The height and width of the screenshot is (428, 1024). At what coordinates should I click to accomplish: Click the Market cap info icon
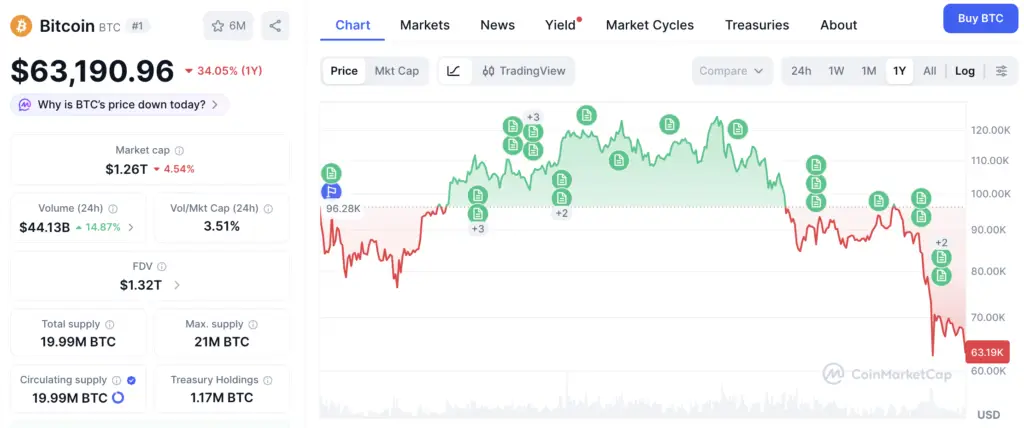point(179,150)
